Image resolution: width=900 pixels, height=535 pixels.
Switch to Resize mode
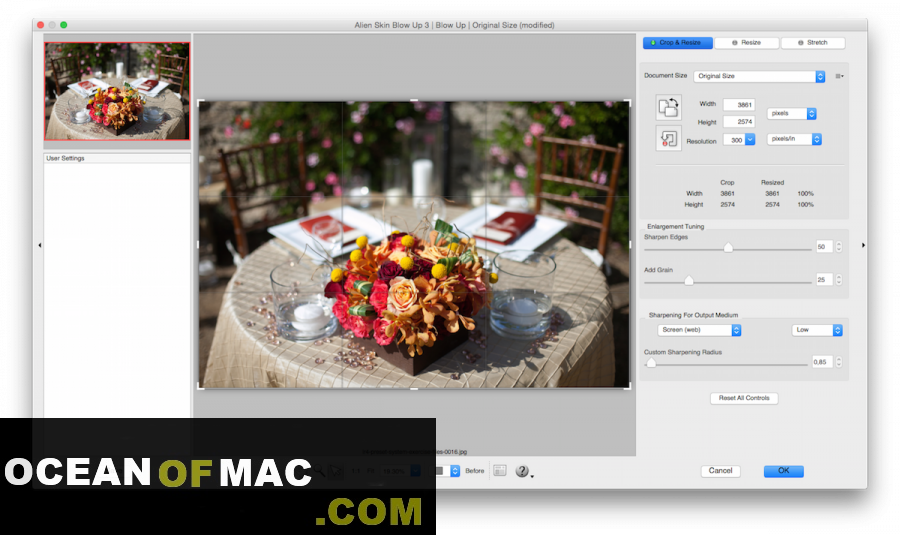pos(747,42)
